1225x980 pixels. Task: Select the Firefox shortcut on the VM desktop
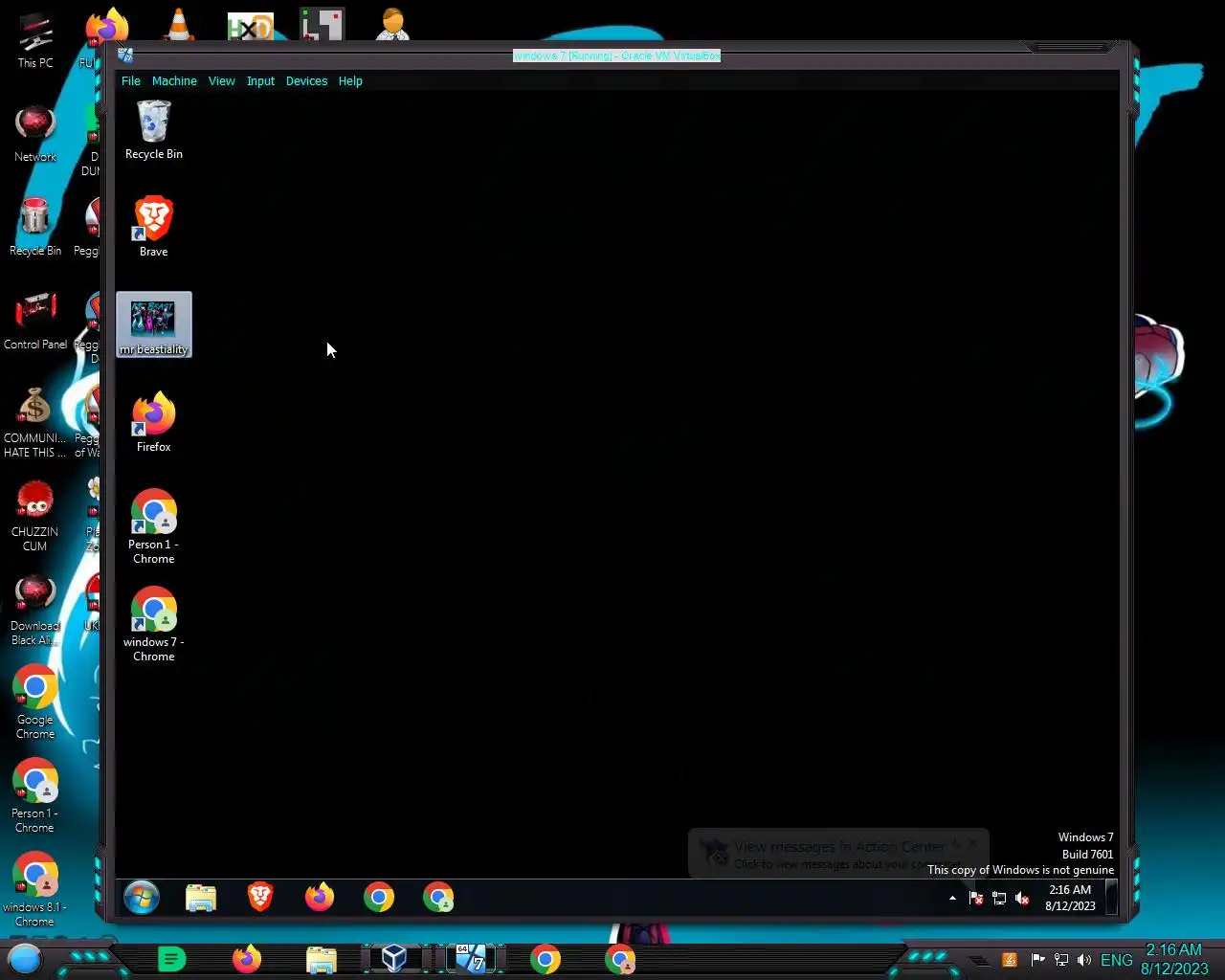pyautogui.click(x=153, y=422)
